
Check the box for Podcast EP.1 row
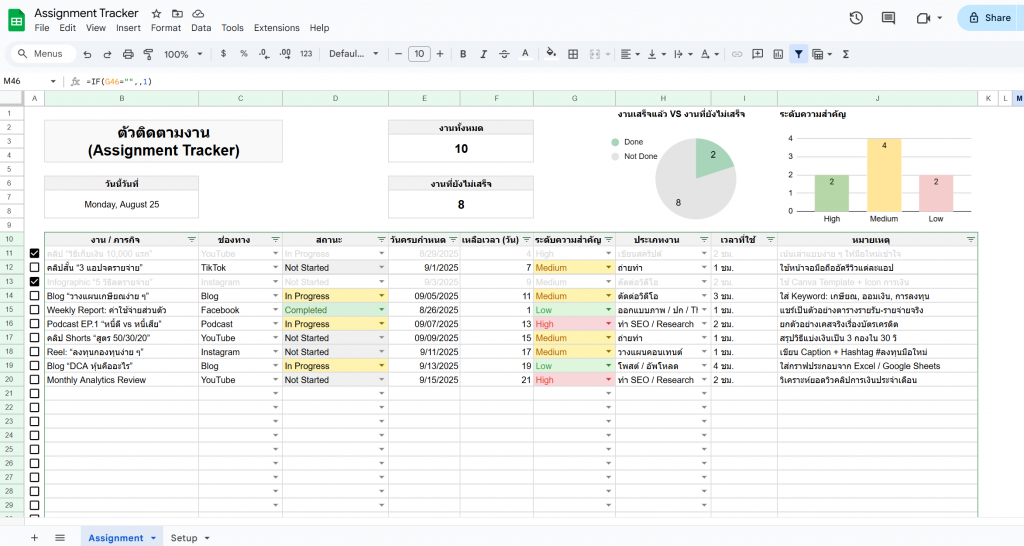(35, 324)
